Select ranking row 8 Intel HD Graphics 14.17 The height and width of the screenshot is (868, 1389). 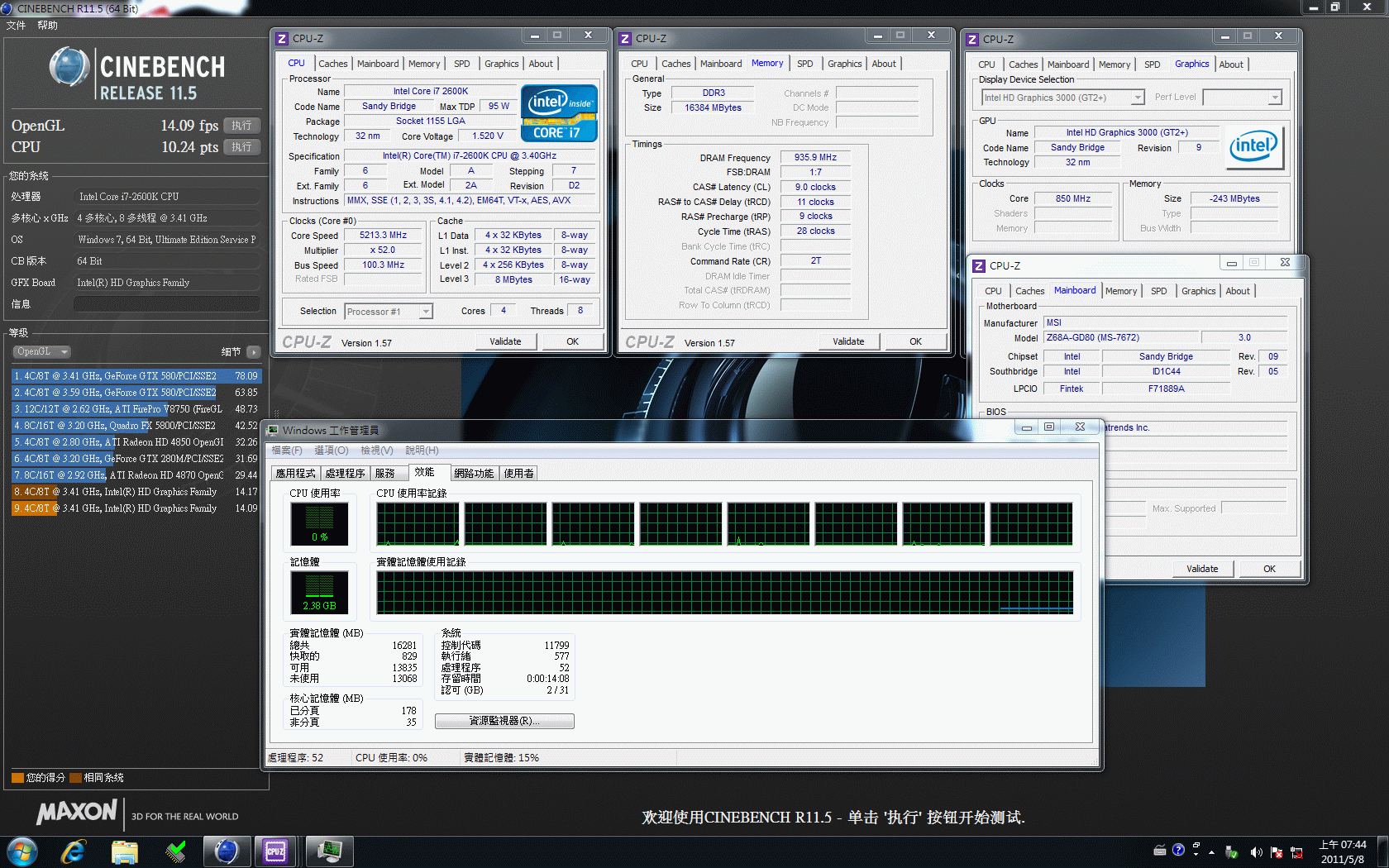[x=136, y=492]
